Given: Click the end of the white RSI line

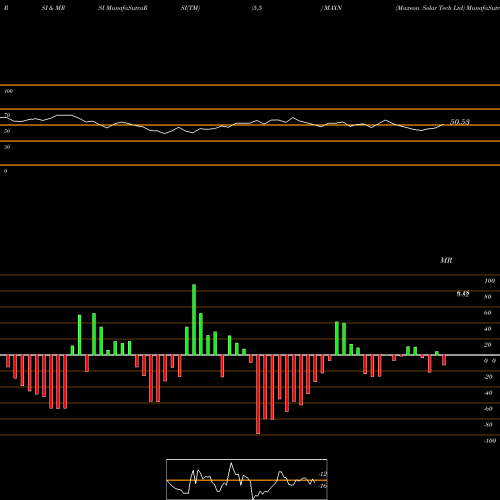Looking at the screenshot, I should (x=443, y=125).
